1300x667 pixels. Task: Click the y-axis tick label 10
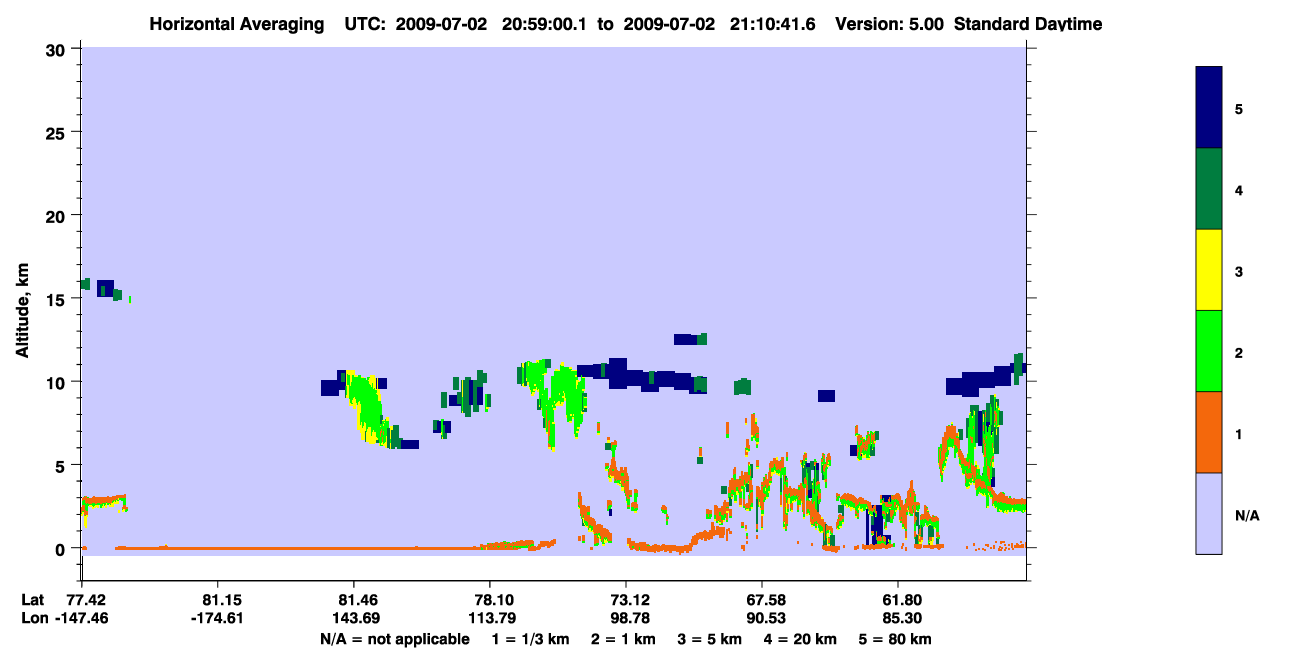58,382
